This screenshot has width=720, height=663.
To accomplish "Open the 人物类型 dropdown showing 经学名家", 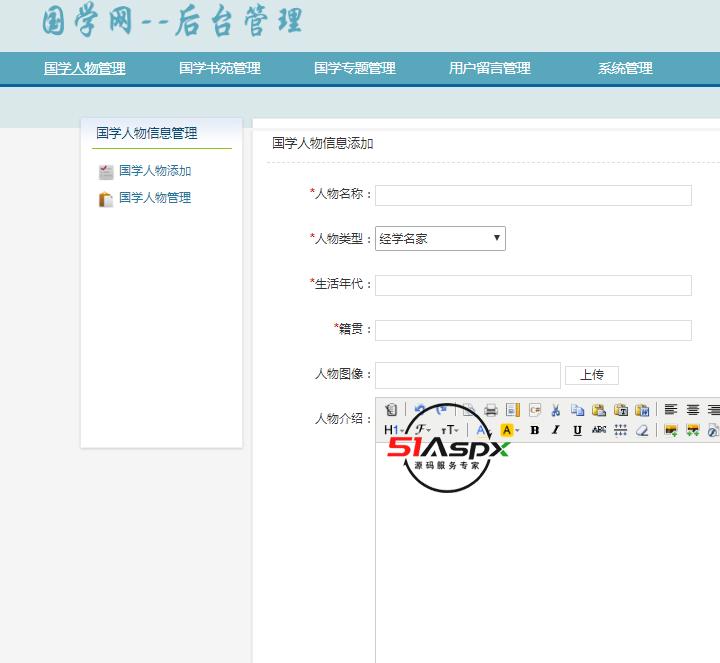I will point(440,238).
